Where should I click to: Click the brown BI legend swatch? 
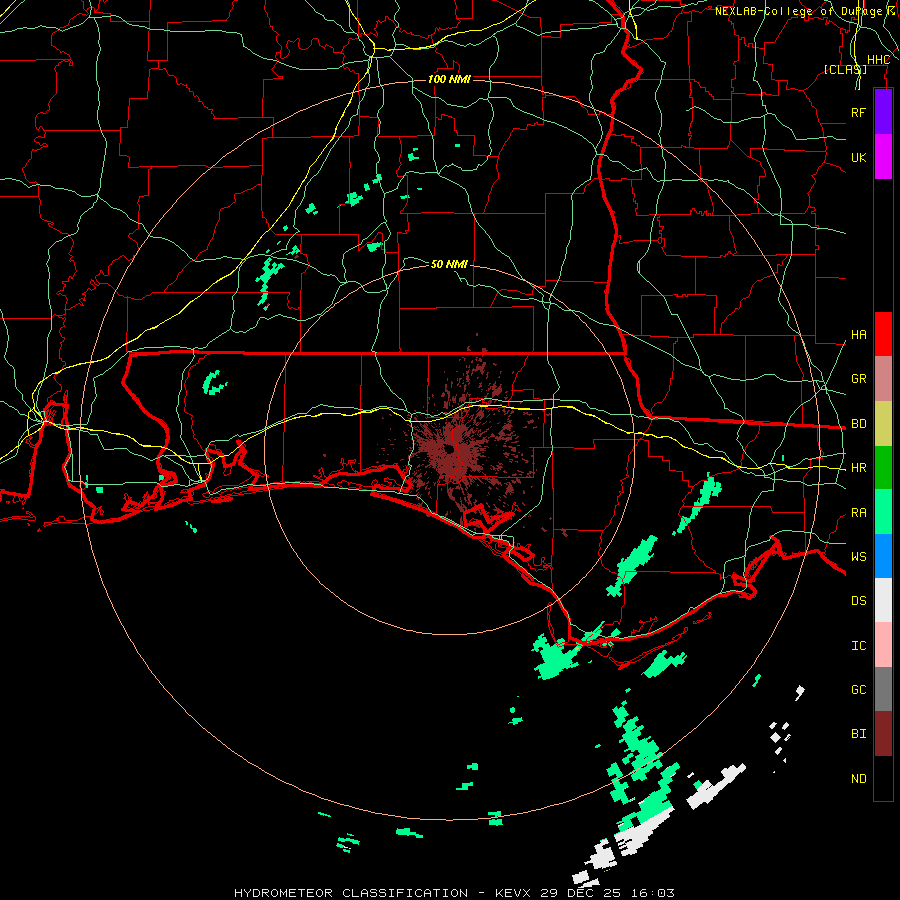[883, 734]
